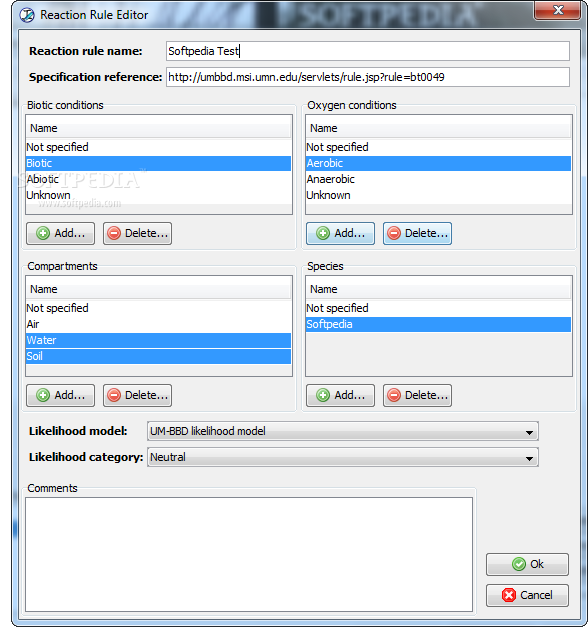588x627 pixels.
Task: Select 'Anaerobic' in Oxygen conditions list
Action: (x=438, y=179)
